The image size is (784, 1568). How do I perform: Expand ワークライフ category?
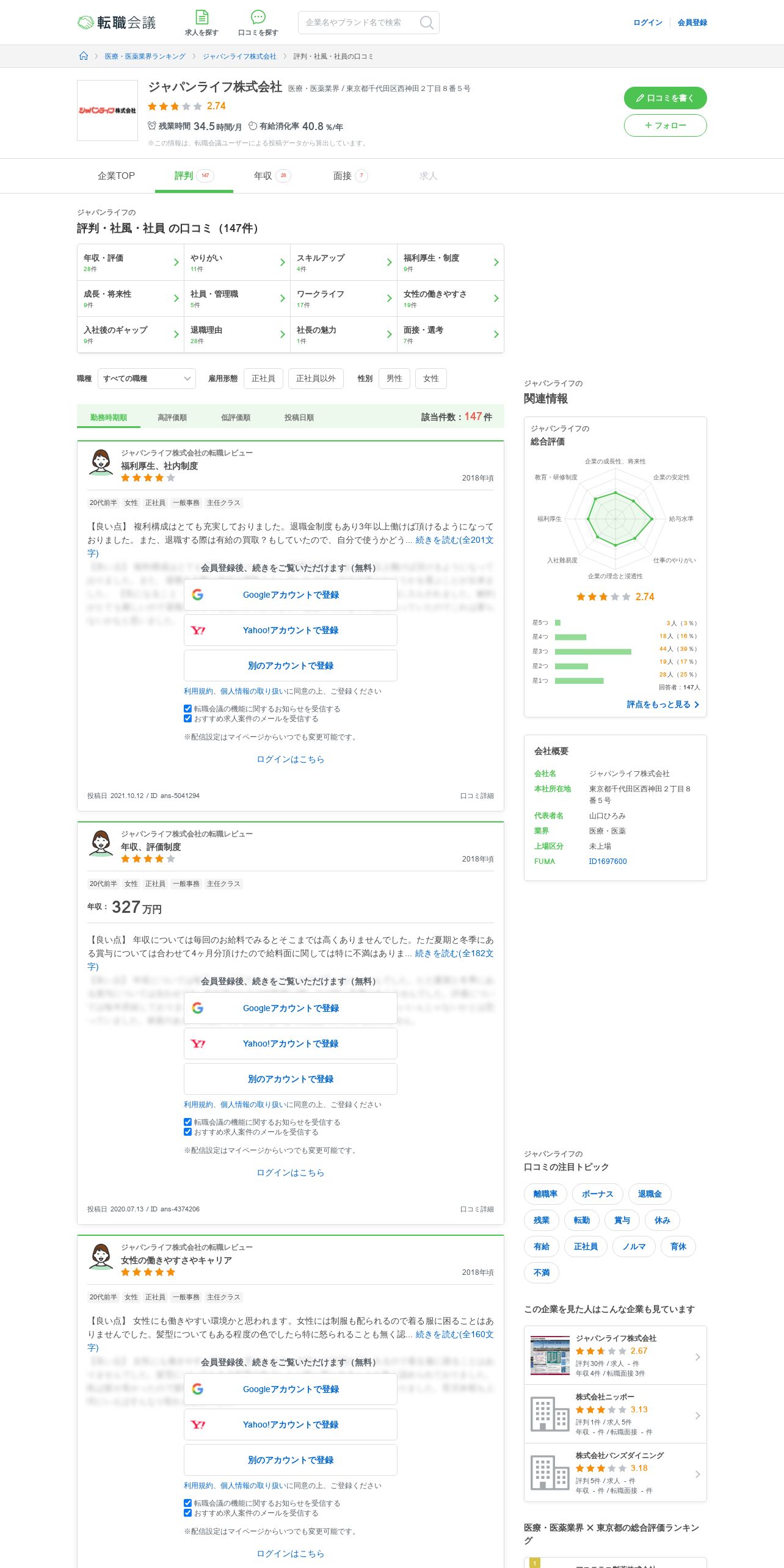tap(344, 299)
